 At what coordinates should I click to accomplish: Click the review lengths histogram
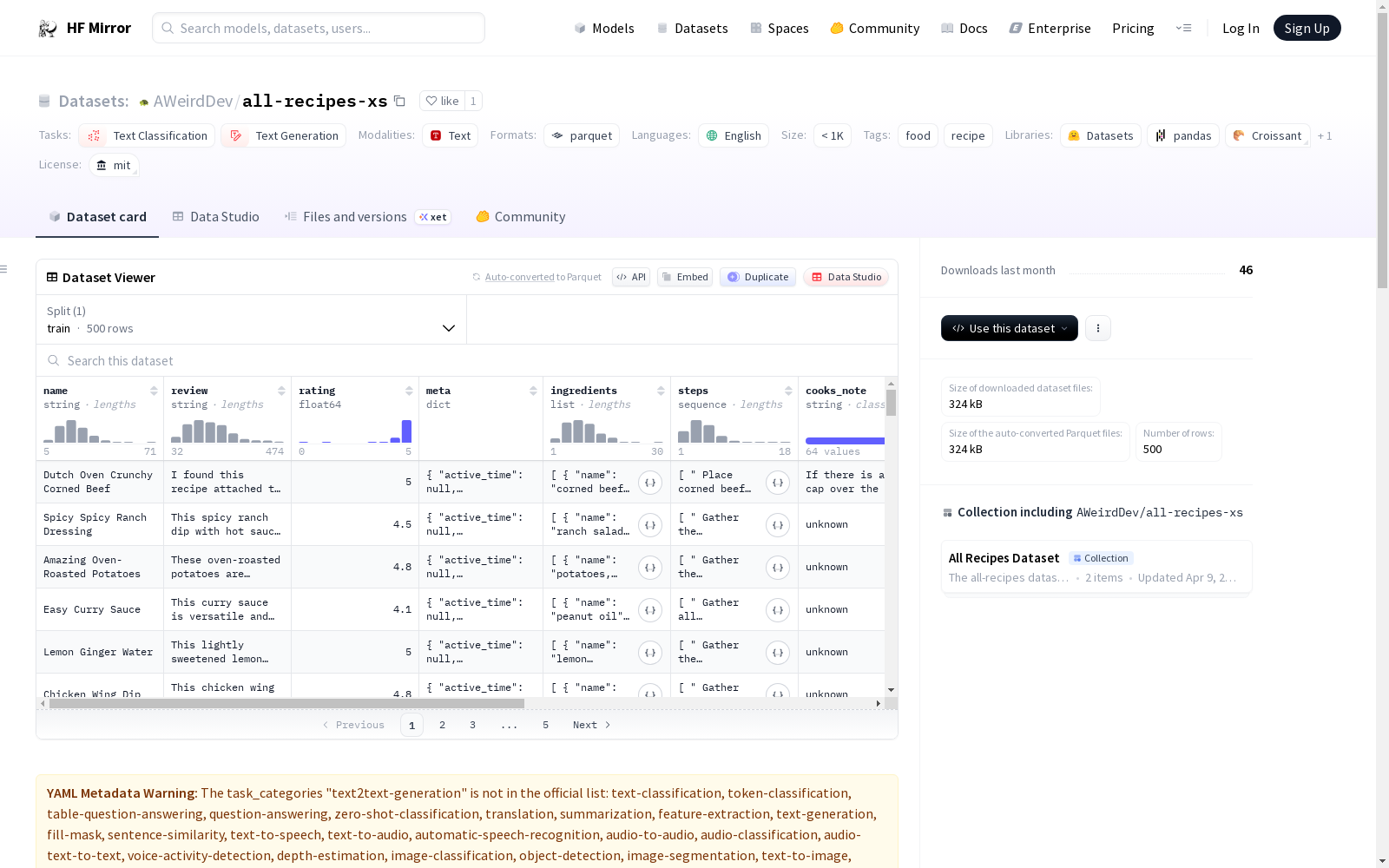(227, 431)
